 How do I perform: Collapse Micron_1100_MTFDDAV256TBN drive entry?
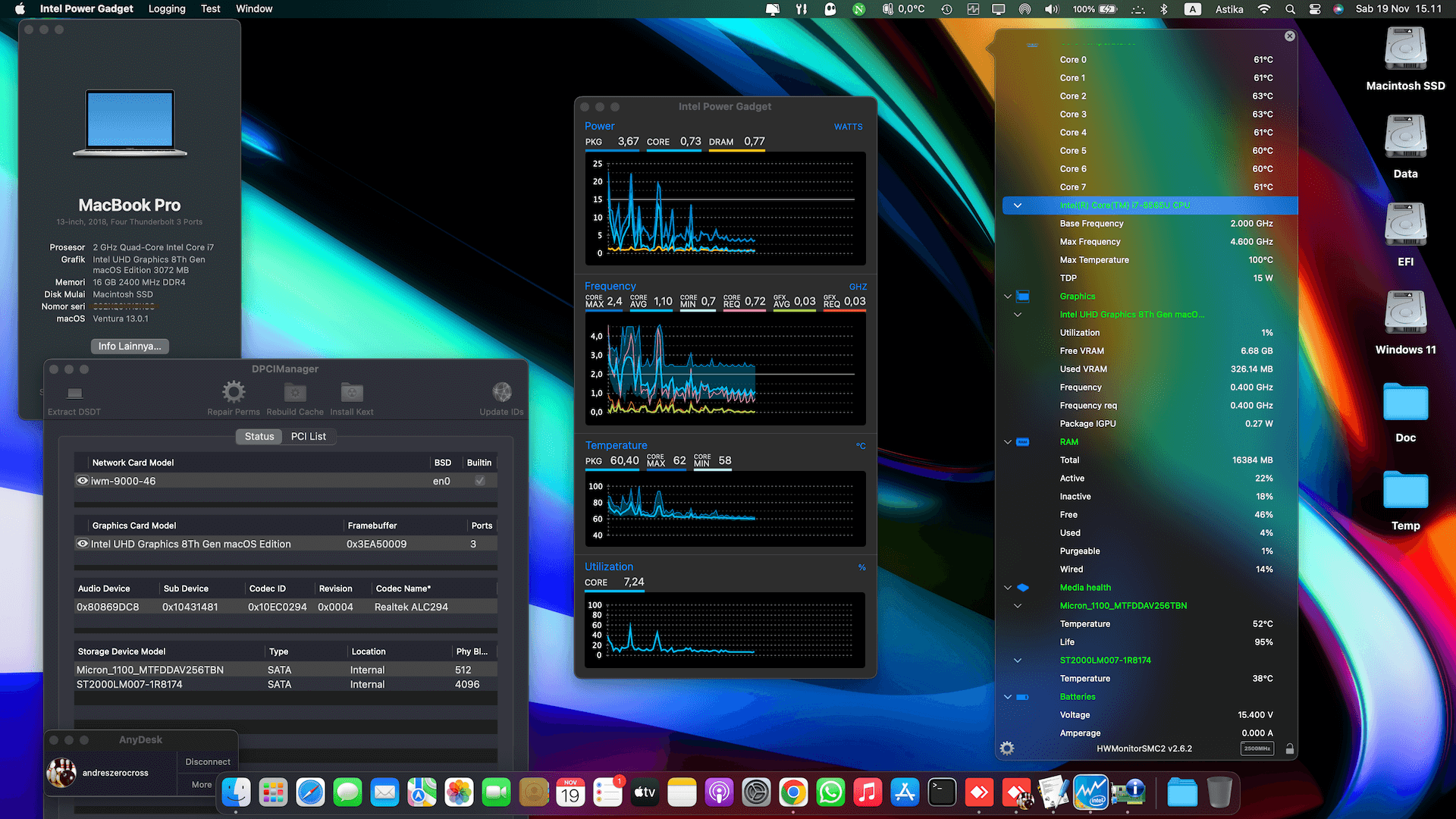click(x=1018, y=606)
